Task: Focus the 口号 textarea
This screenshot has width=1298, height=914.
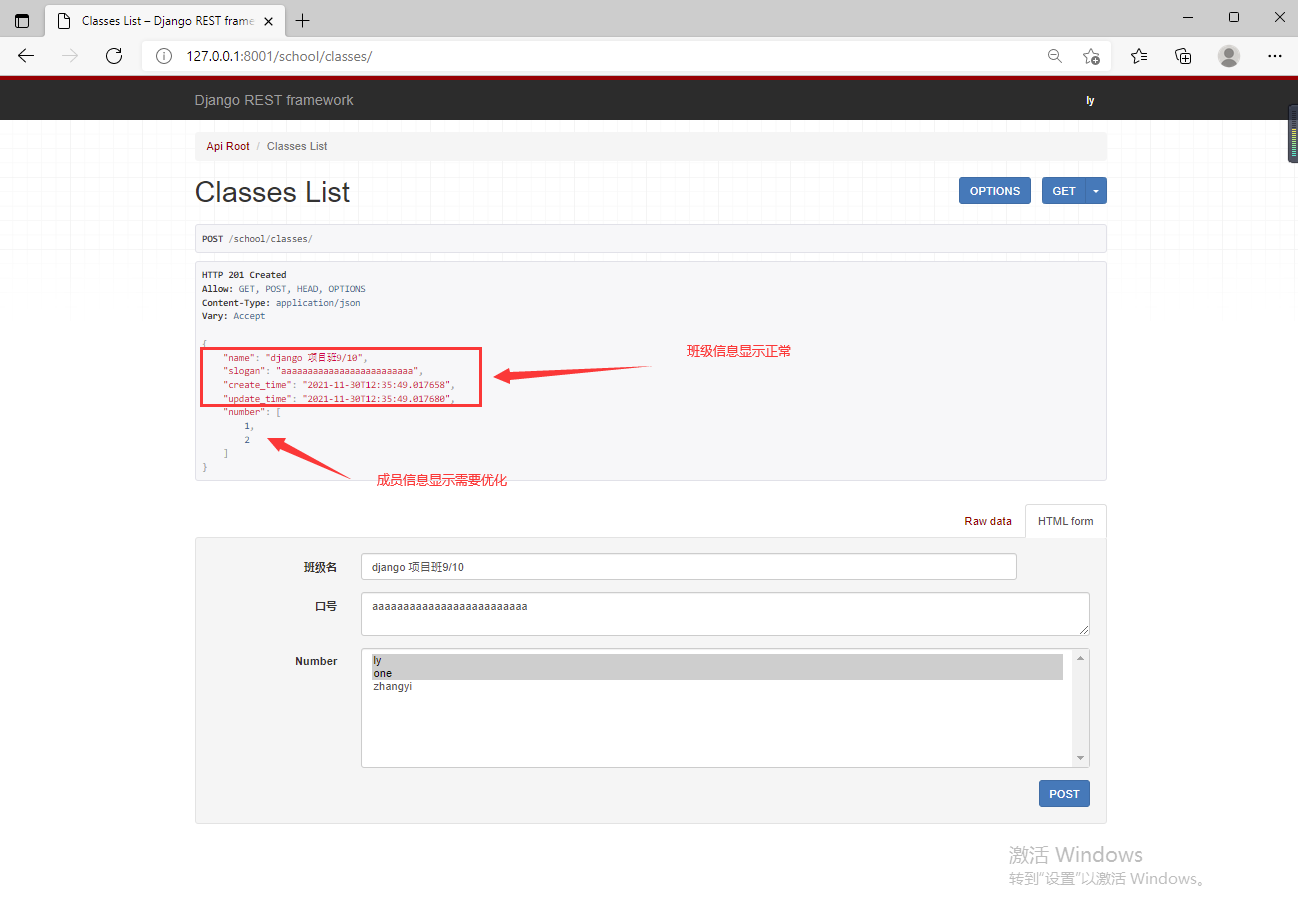Action: (x=725, y=614)
